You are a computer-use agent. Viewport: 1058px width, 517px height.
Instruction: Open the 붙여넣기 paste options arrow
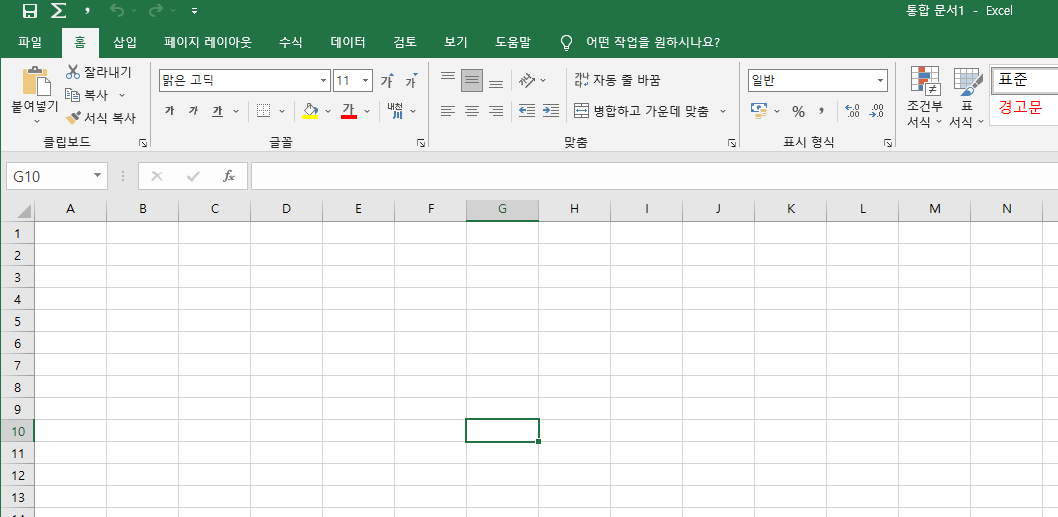point(36,121)
